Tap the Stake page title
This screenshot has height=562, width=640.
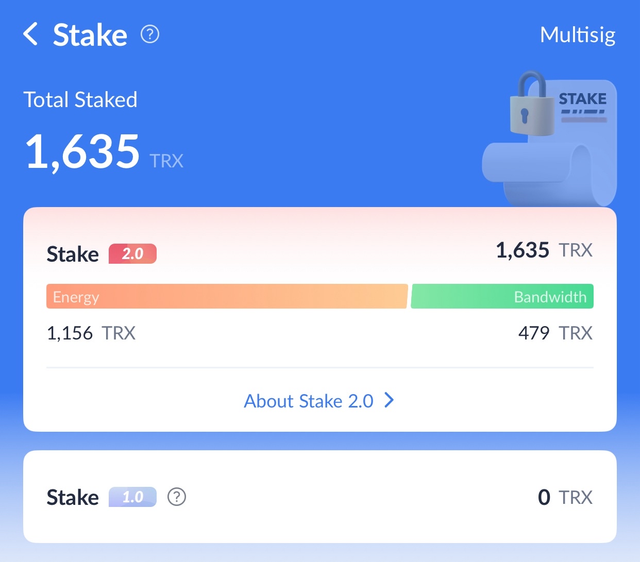click(90, 35)
